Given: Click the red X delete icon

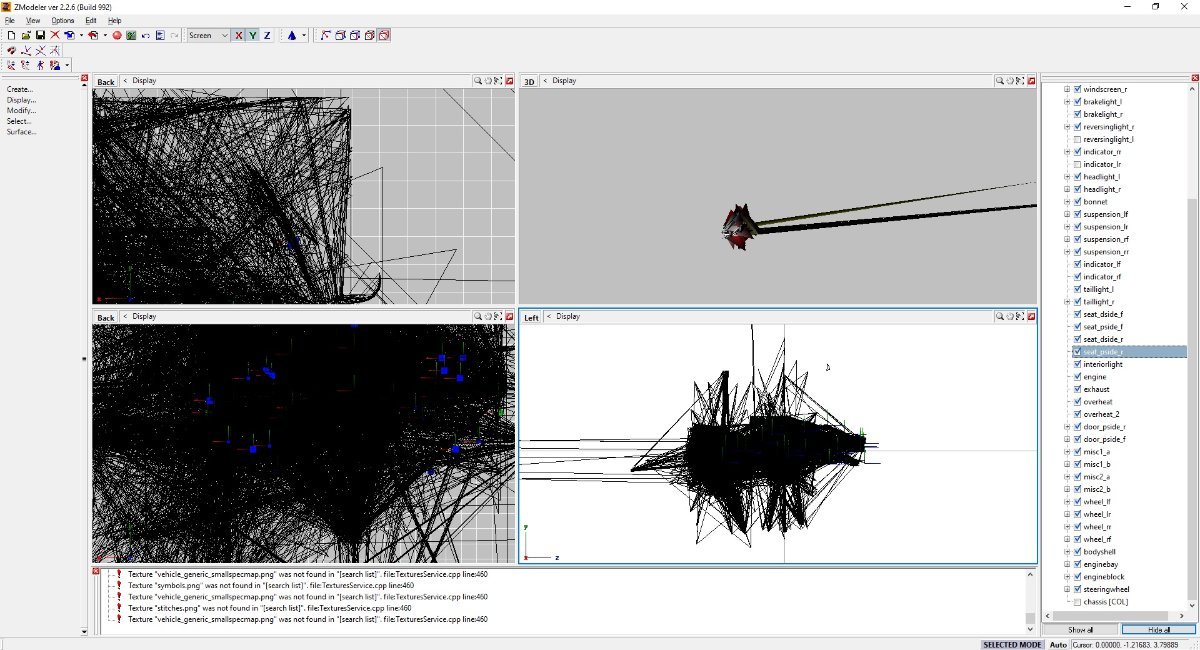Looking at the screenshot, I should (55, 35).
